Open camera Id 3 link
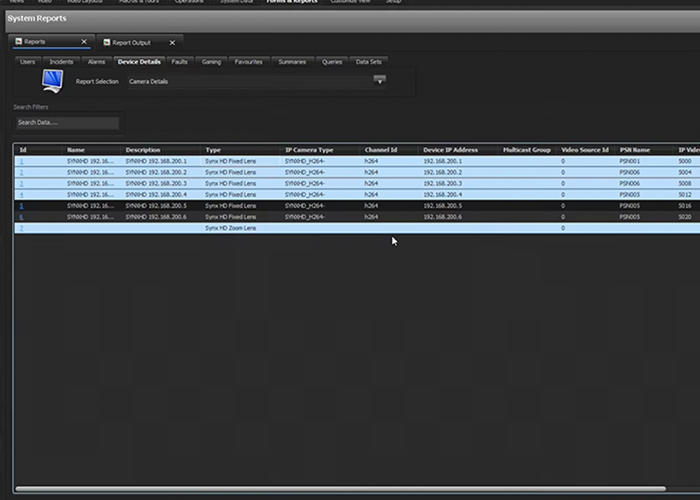700x500 pixels. pos(21,183)
